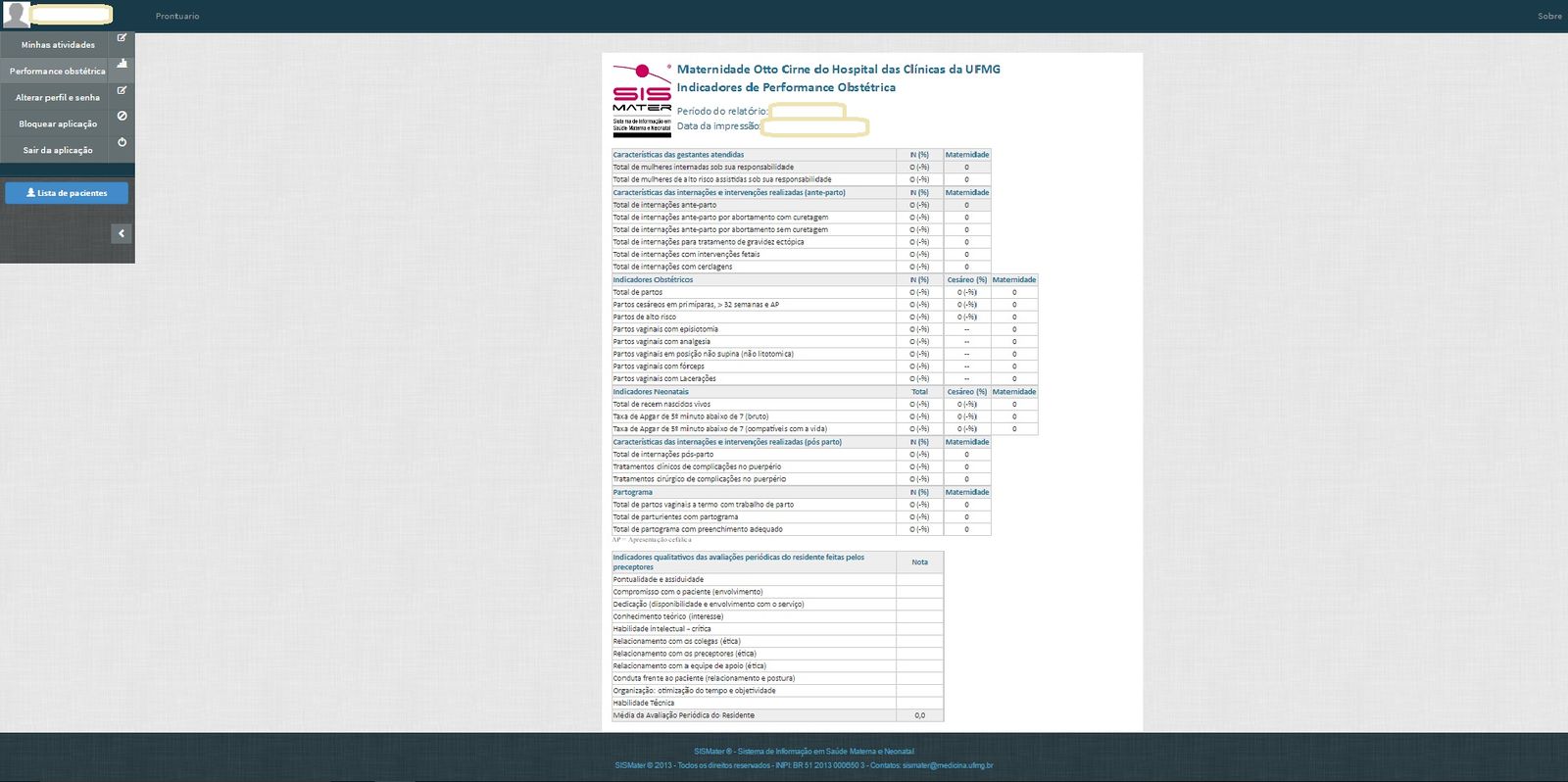Screen dimensions: 1568x782
Task: Click the Indicadores Obstétricos section header
Action: [653, 280]
